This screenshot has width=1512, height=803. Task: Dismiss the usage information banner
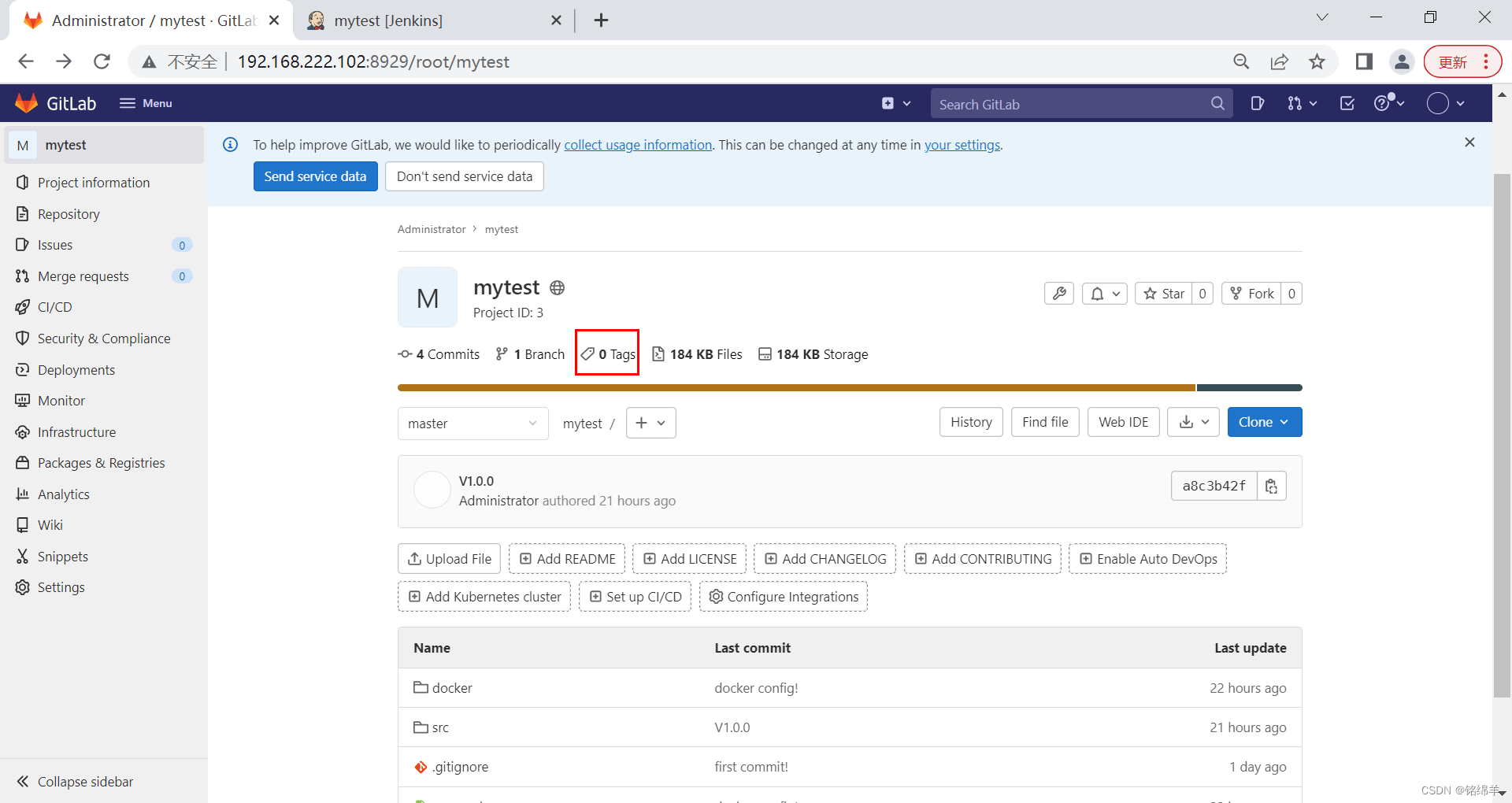1469,142
